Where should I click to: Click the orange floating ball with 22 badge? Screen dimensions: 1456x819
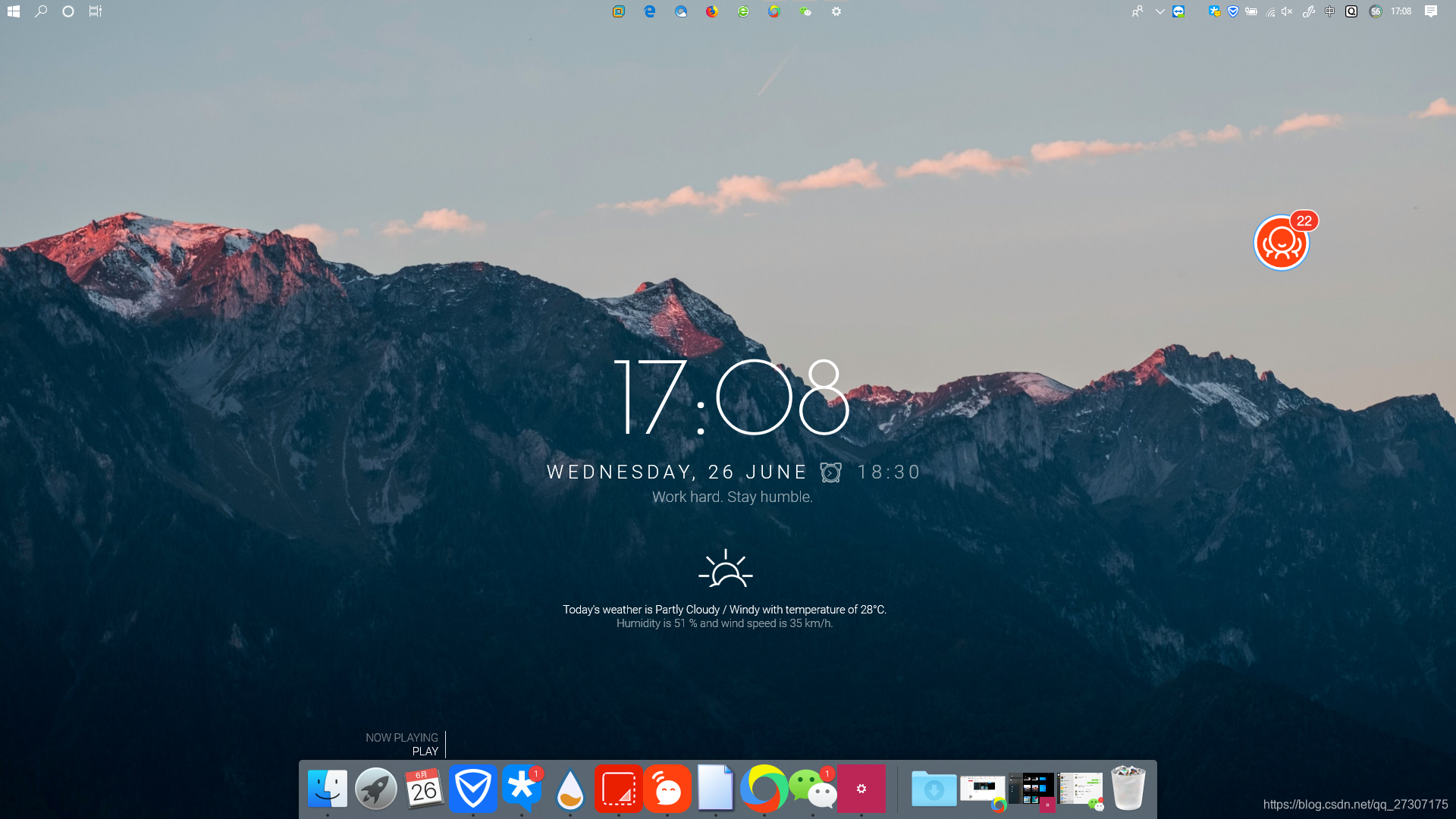(1282, 243)
